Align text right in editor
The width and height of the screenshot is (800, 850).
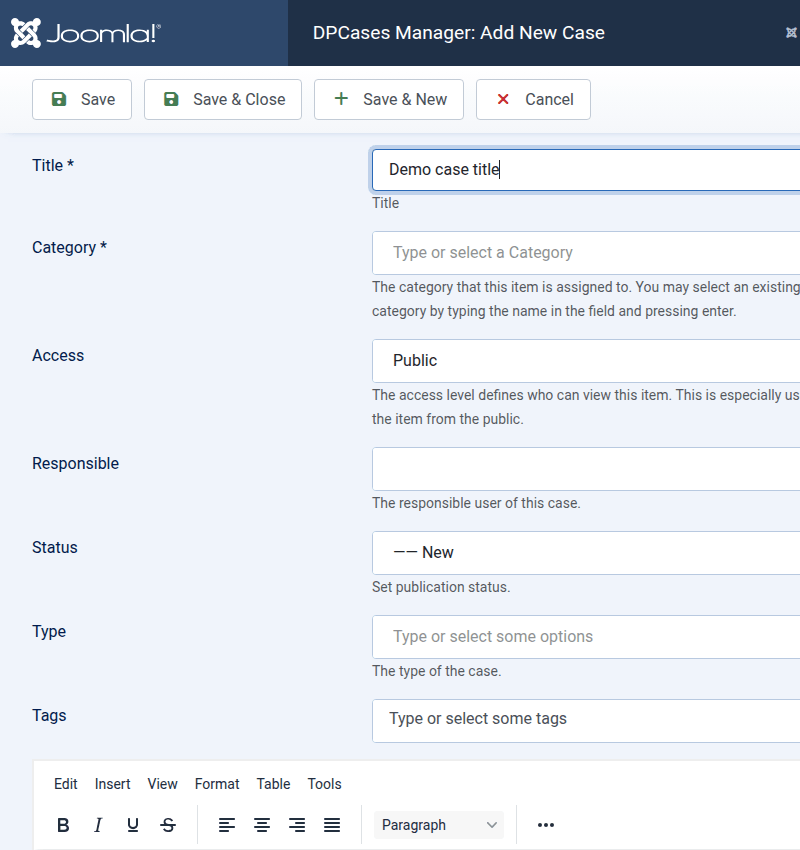click(x=297, y=825)
